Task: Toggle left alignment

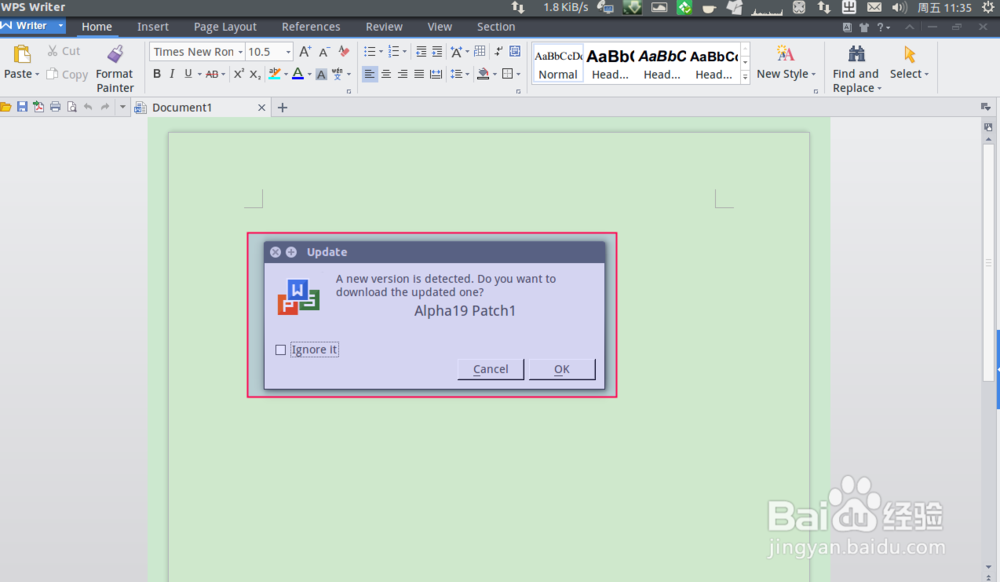Action: click(369, 74)
